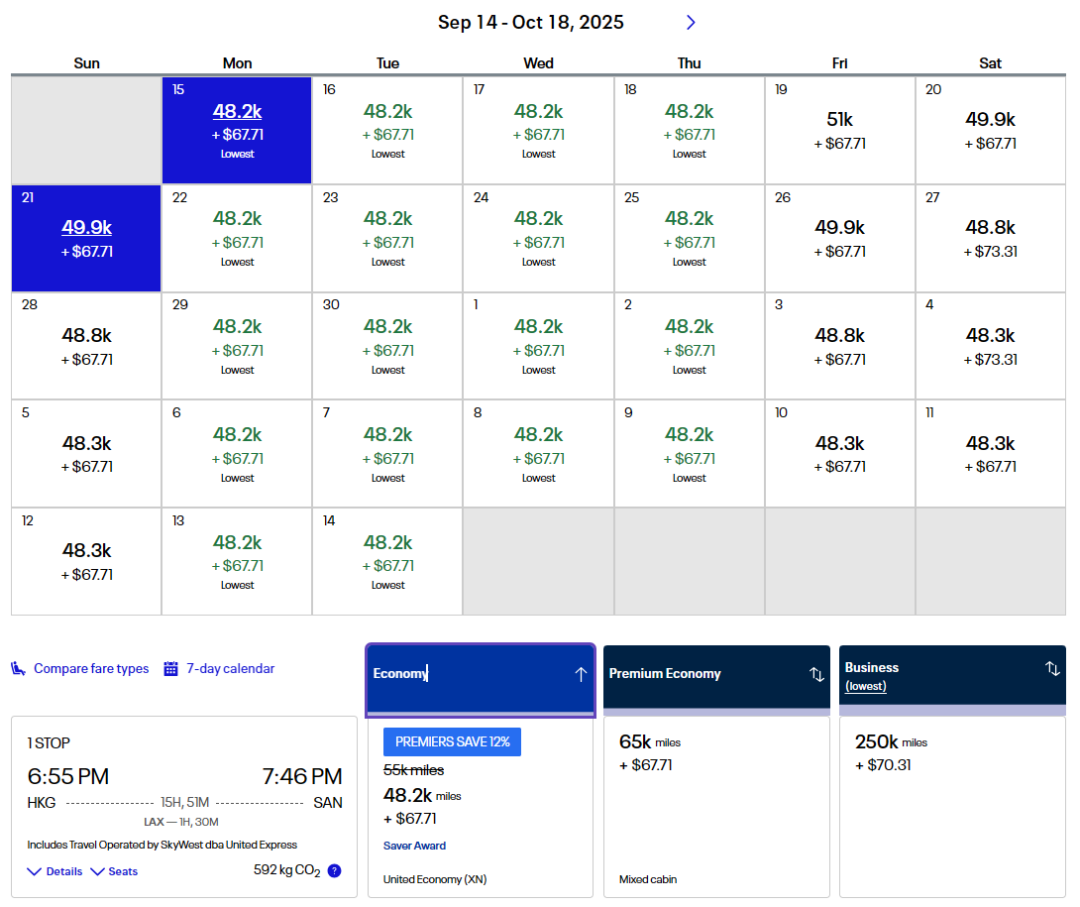Viewport: 1080px width, 907px height.
Task: Select the Premium Economy column header
Action: [x=700, y=675]
